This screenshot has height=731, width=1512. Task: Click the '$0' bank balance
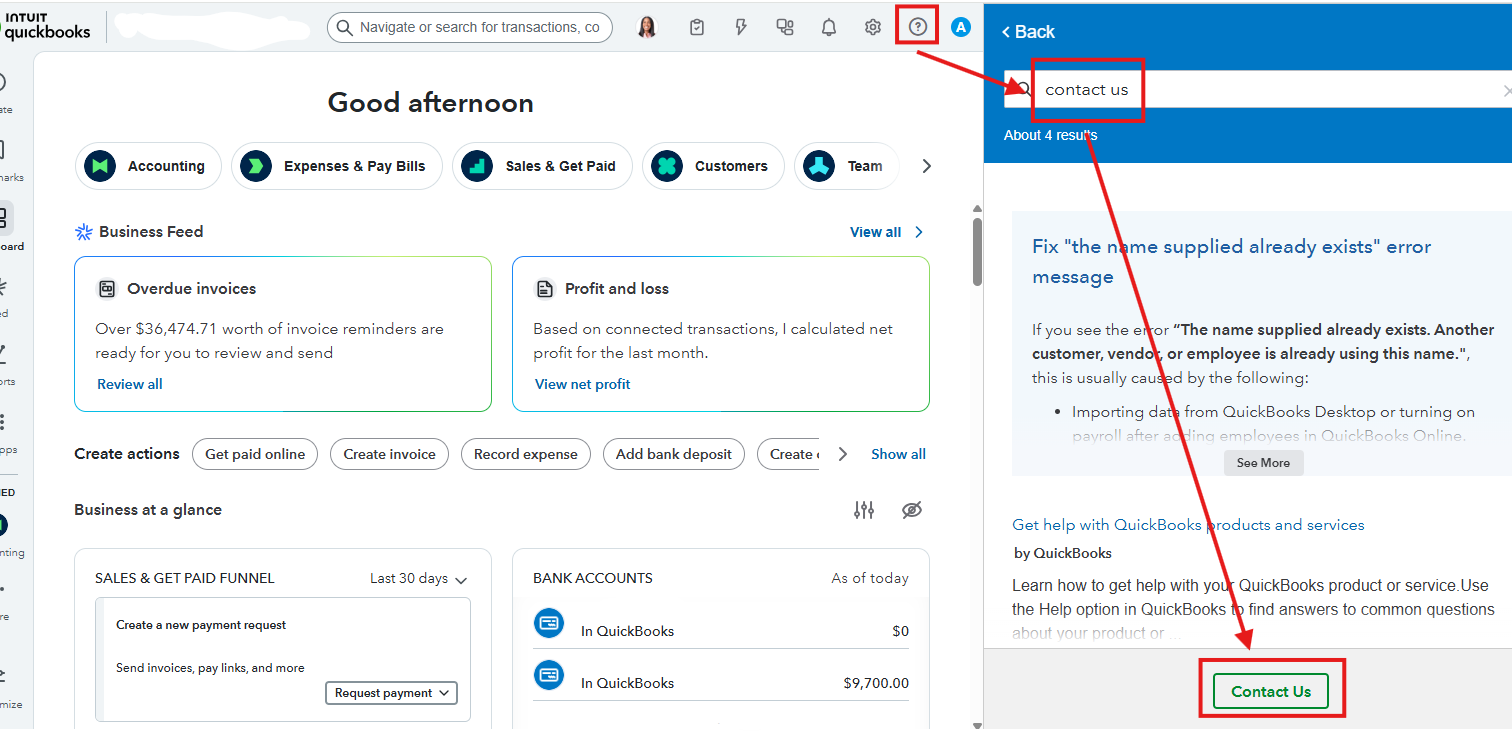click(x=901, y=631)
